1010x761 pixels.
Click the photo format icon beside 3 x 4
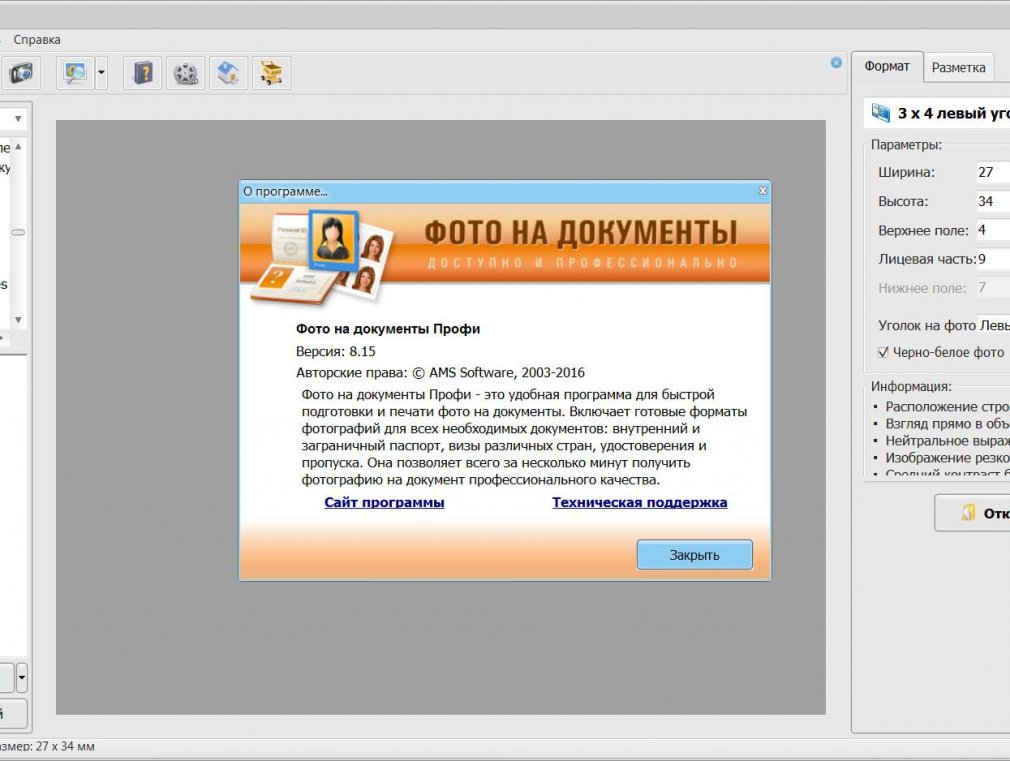pyautogui.click(x=881, y=113)
